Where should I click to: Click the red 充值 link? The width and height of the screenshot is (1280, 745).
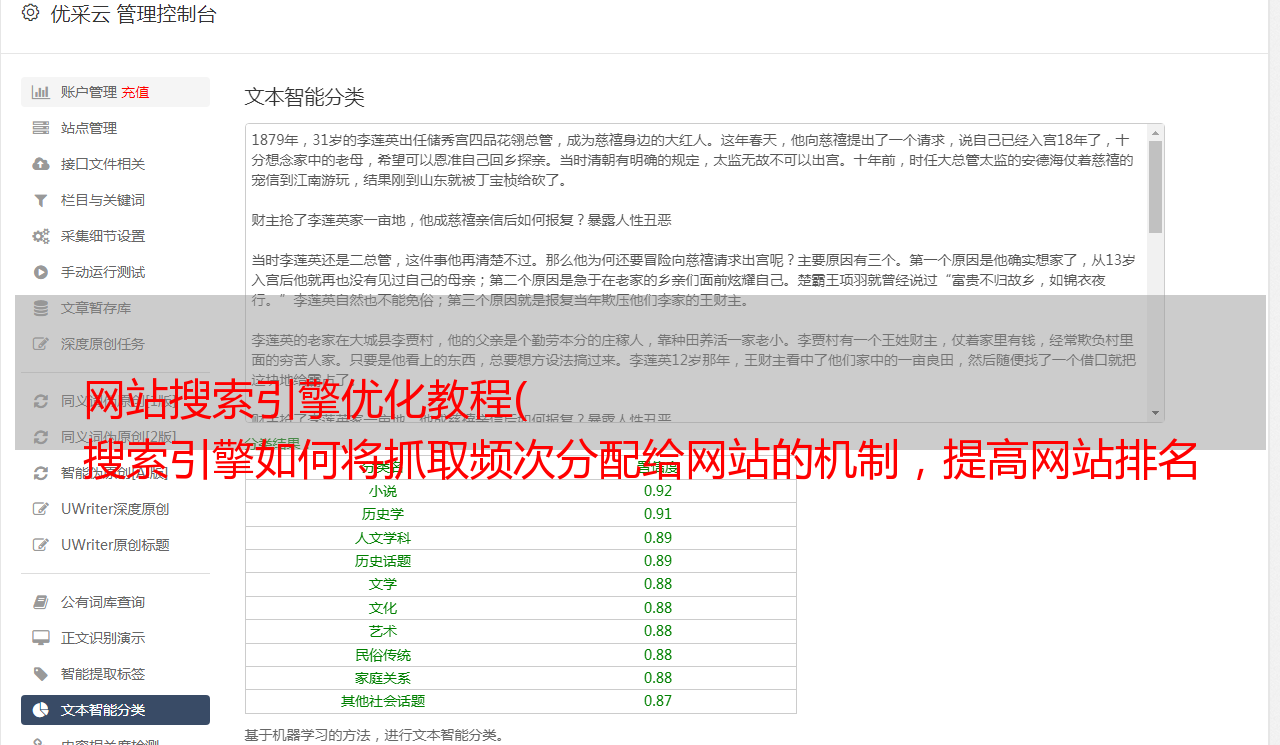pos(136,92)
